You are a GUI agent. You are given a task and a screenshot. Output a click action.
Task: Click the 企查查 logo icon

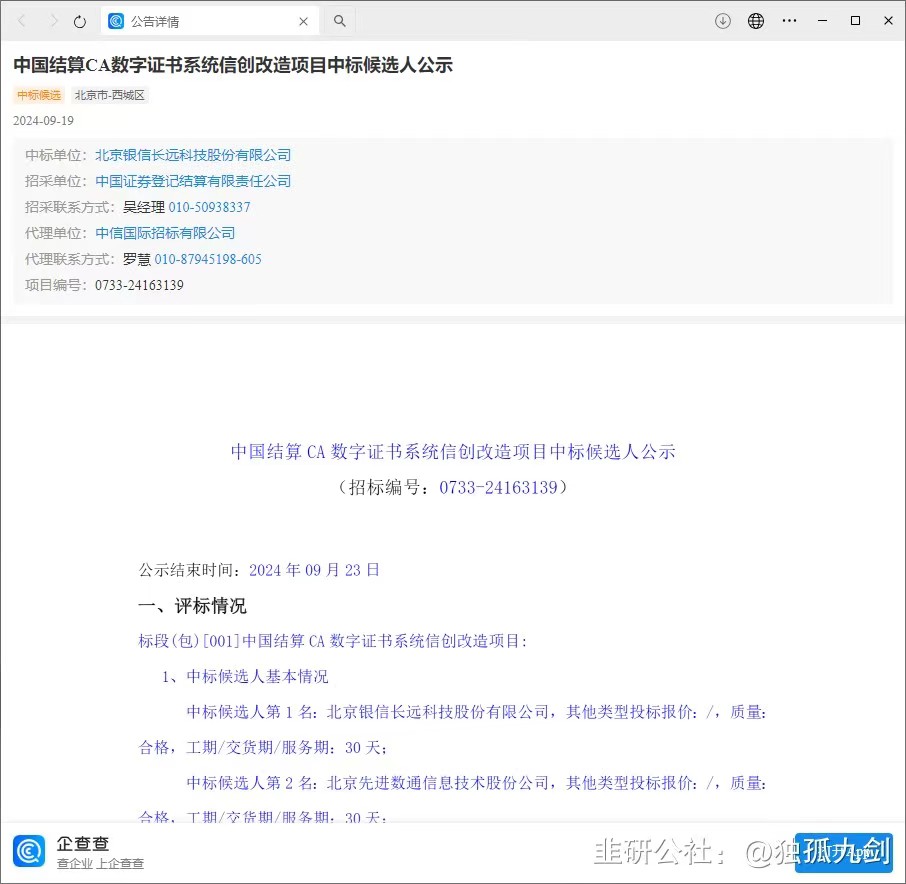29,851
